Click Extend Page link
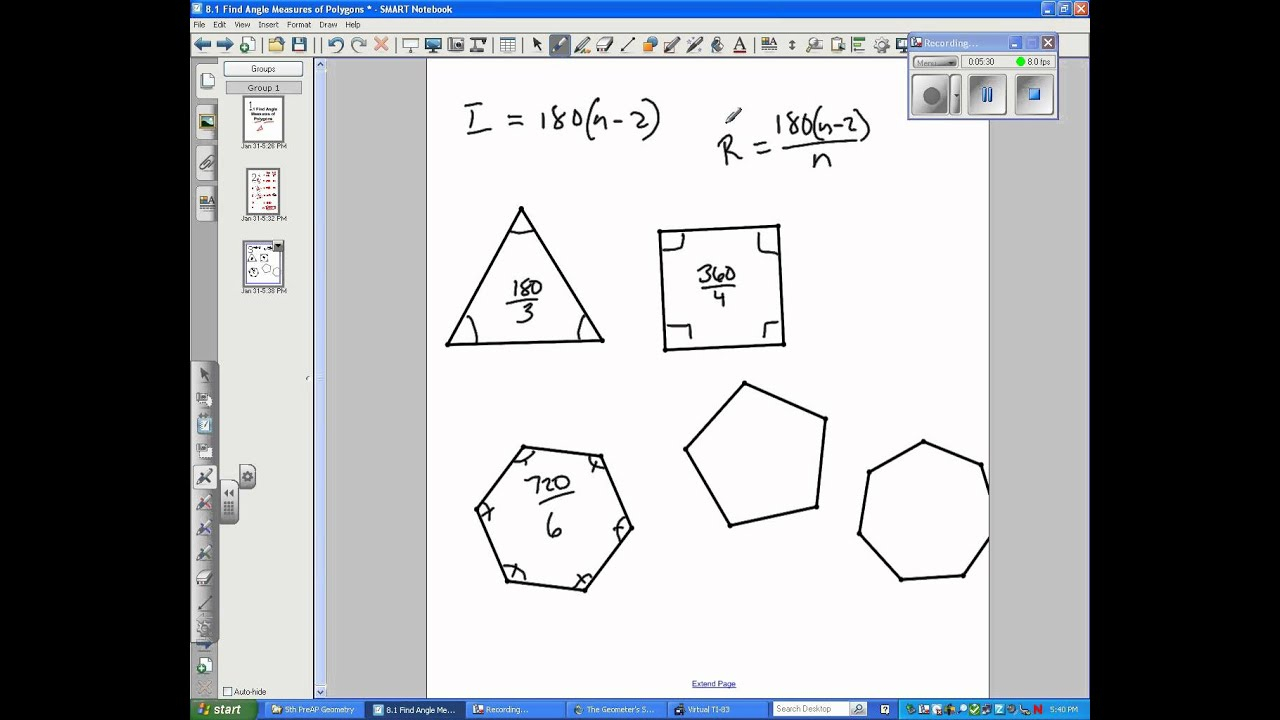Screen dimensions: 1280x720 coord(713,684)
